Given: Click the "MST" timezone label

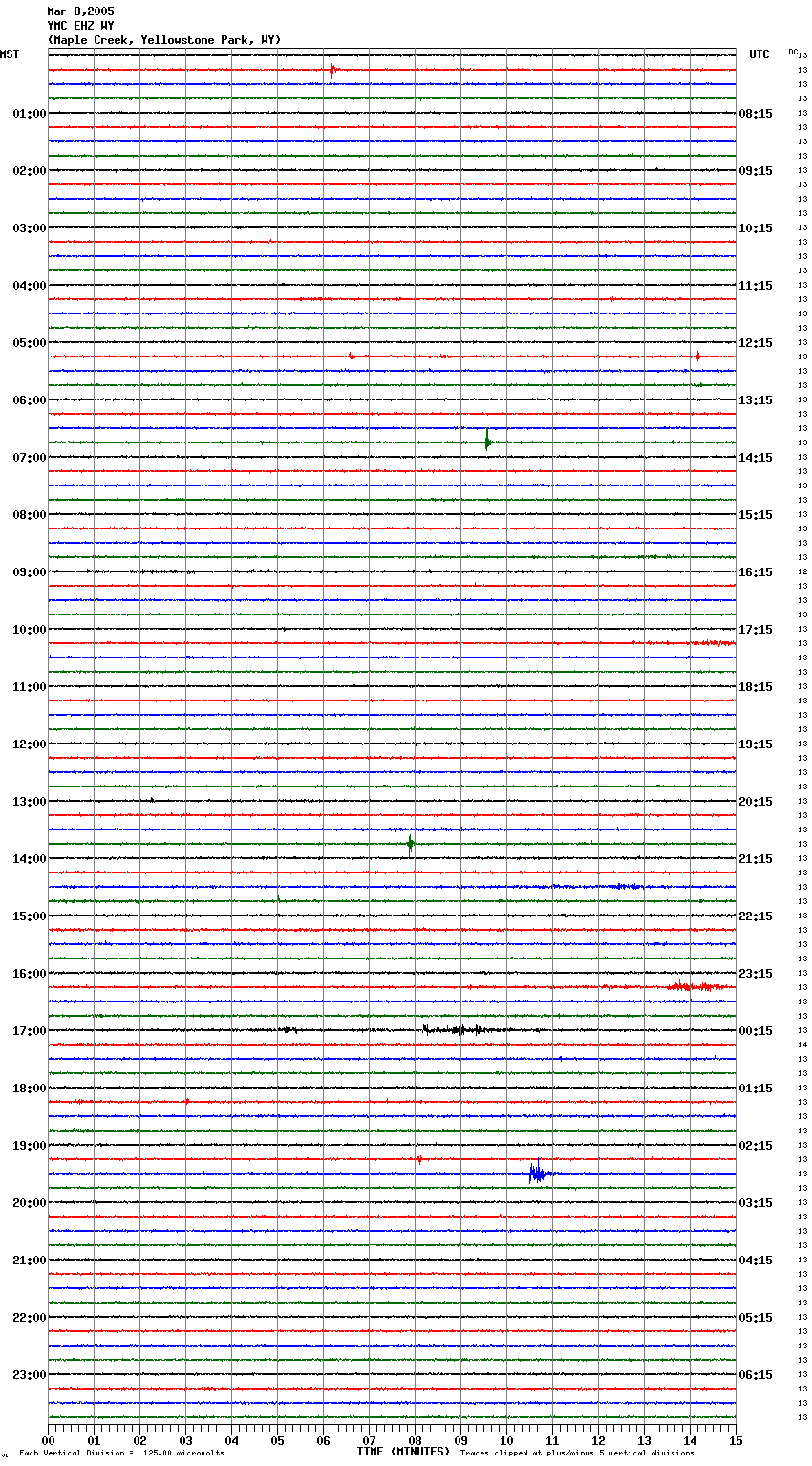Looking at the screenshot, I should click(10, 54).
